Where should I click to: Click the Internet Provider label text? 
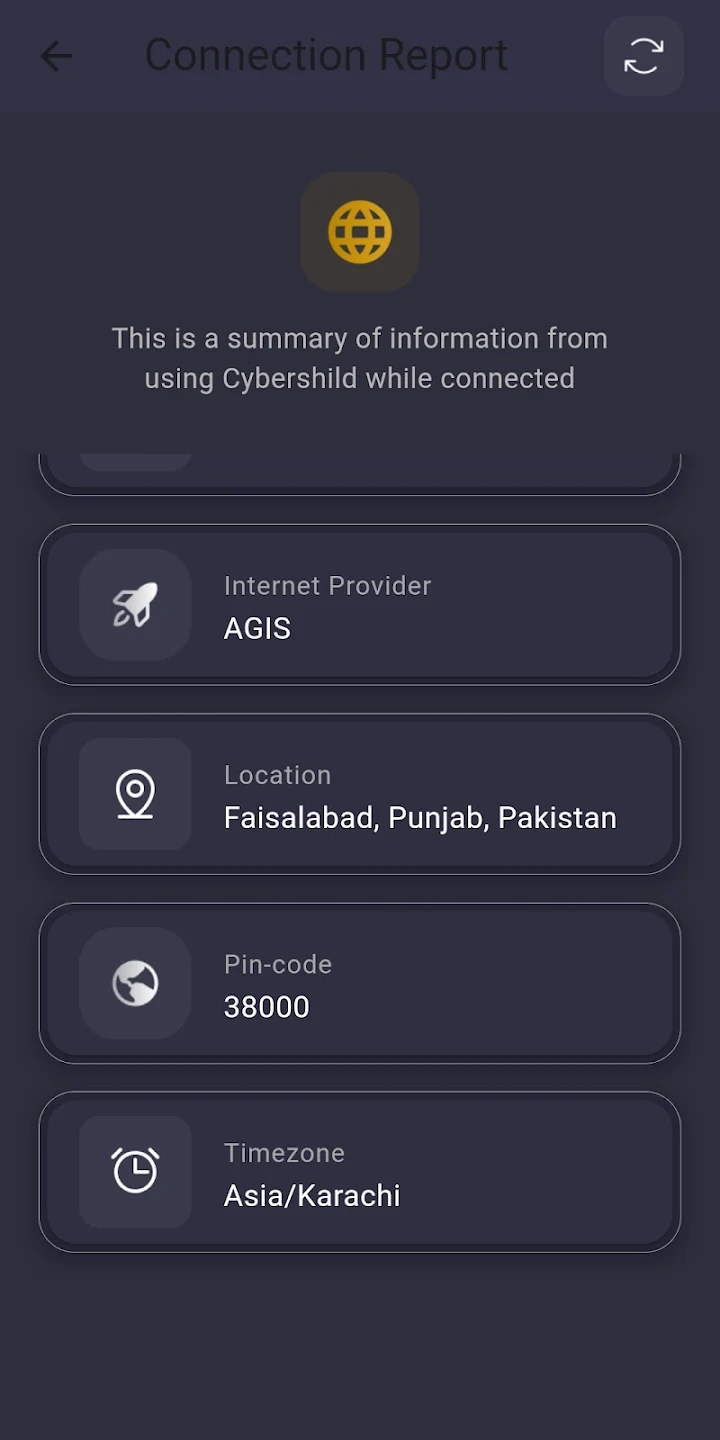pyautogui.click(x=327, y=585)
